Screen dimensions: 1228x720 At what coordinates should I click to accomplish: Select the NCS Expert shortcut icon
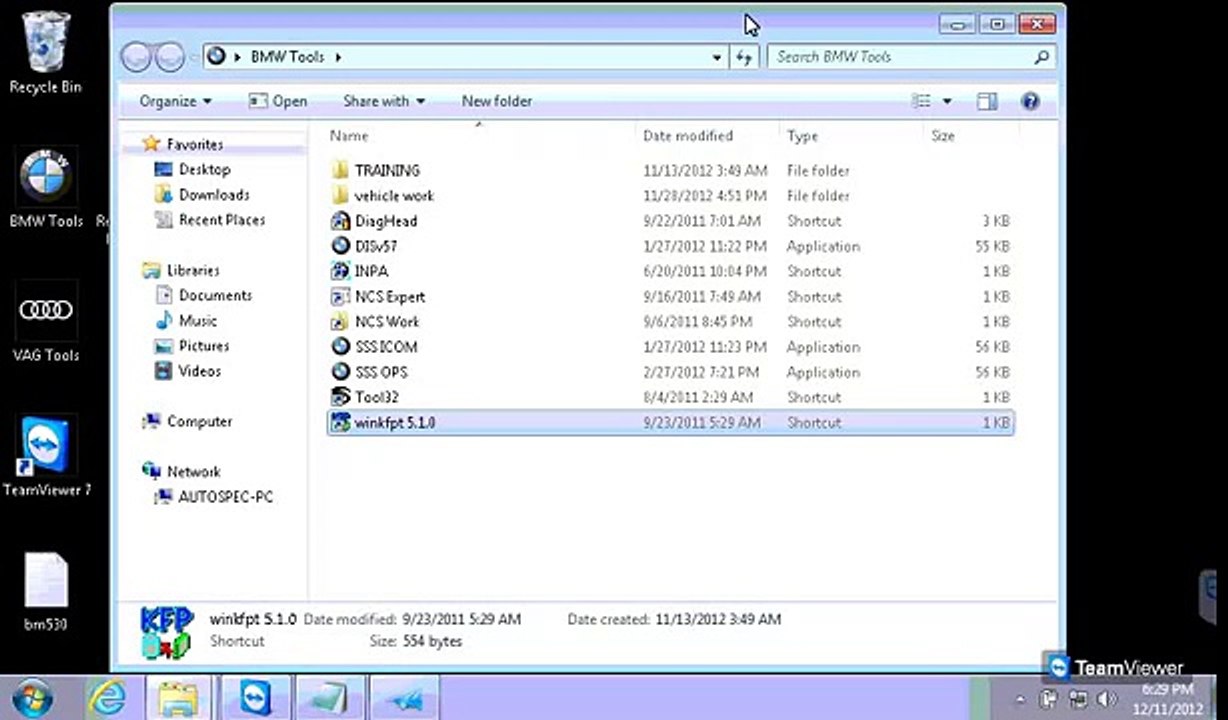point(340,297)
